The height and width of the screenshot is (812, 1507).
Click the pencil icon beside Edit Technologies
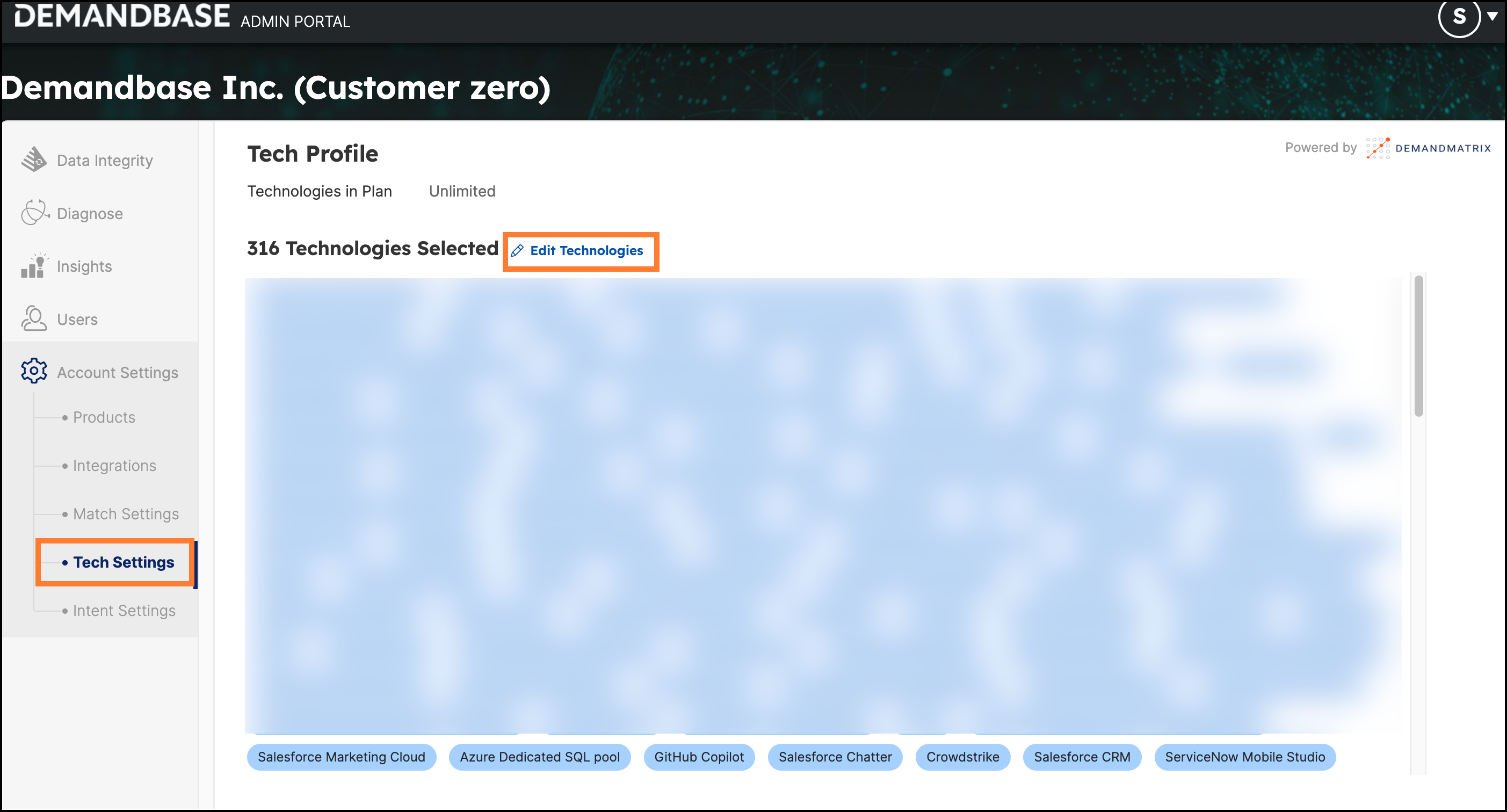pyautogui.click(x=517, y=251)
